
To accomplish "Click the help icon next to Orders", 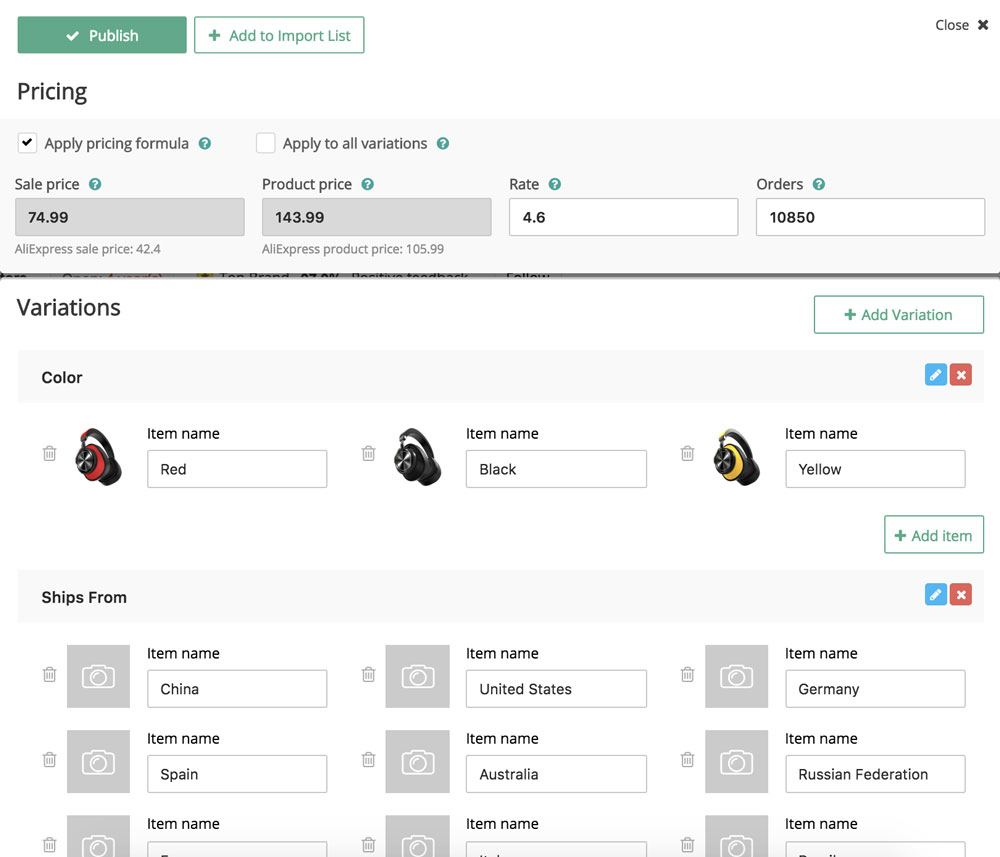I will click(x=819, y=185).
